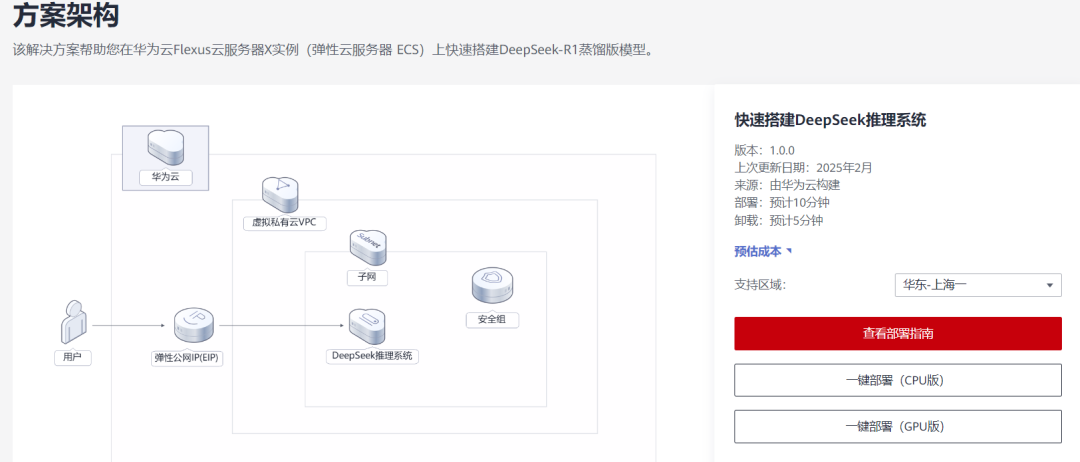Click the 部署：预计10分钟 text
This screenshot has width=1080, height=462.
coord(782,203)
